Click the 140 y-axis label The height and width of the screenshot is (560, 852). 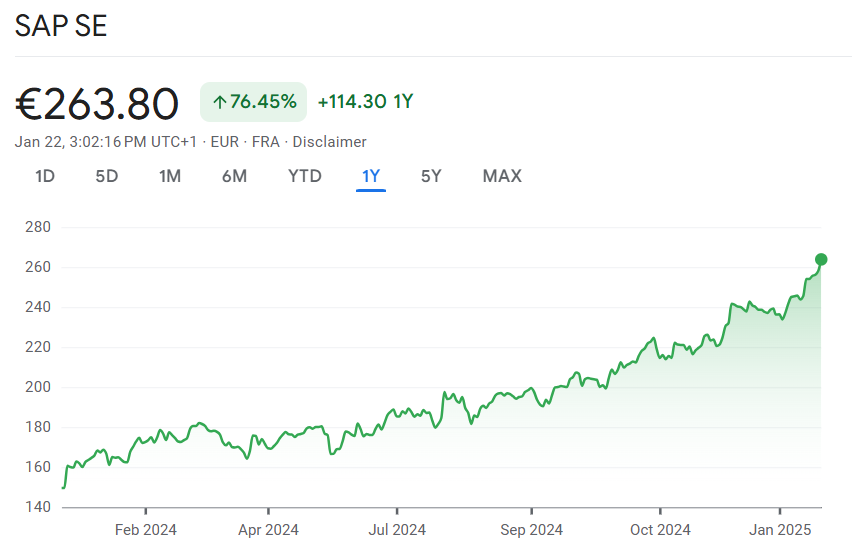click(38, 507)
